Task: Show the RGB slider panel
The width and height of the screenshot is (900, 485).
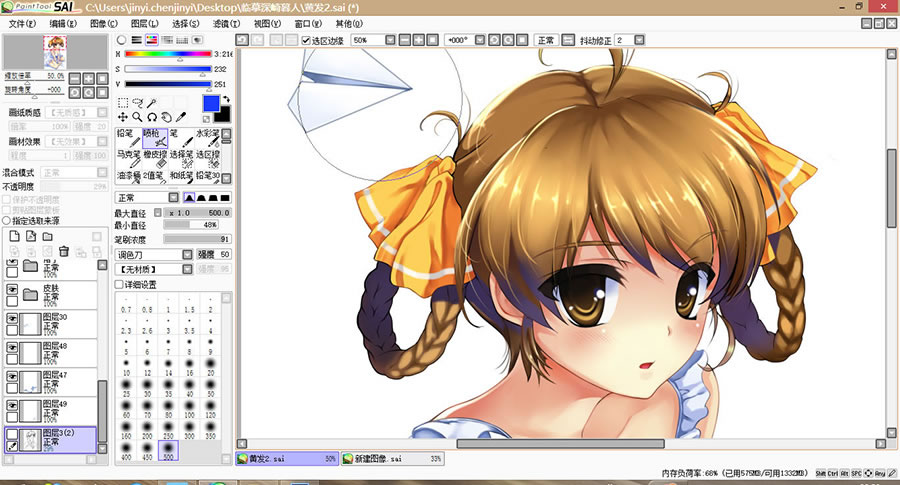Action: pos(137,40)
